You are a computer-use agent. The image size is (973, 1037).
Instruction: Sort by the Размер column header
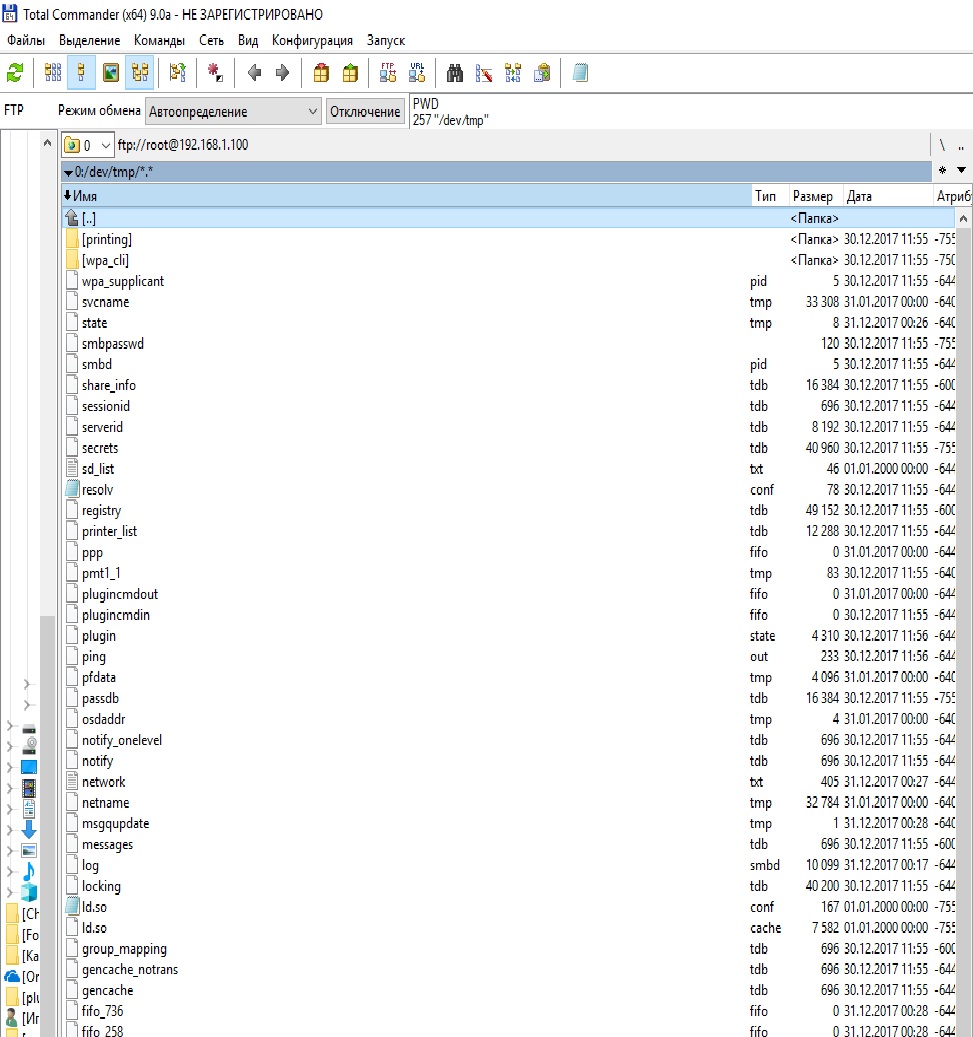[815, 196]
